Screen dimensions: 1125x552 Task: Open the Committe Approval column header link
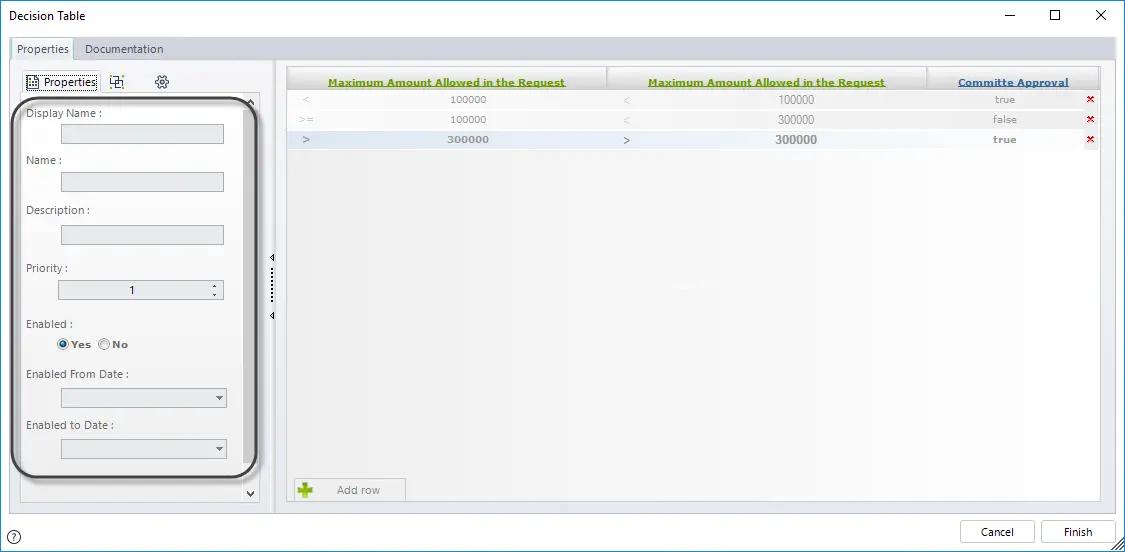point(1013,83)
